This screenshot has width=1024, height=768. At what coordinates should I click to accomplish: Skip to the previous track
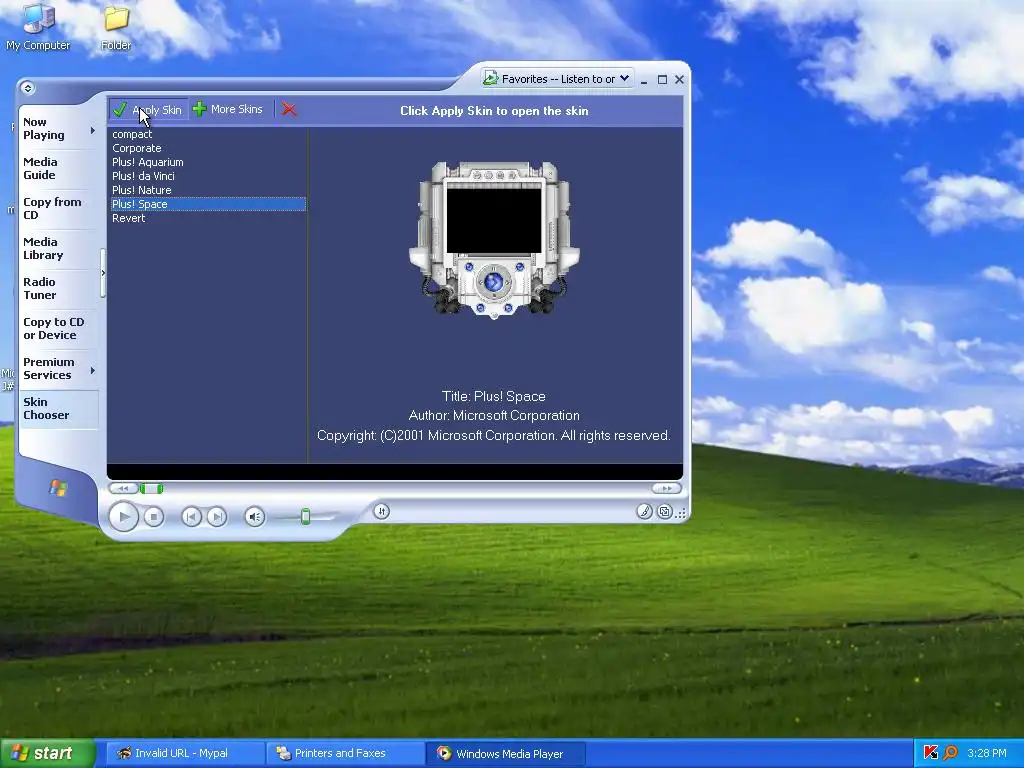pos(191,517)
